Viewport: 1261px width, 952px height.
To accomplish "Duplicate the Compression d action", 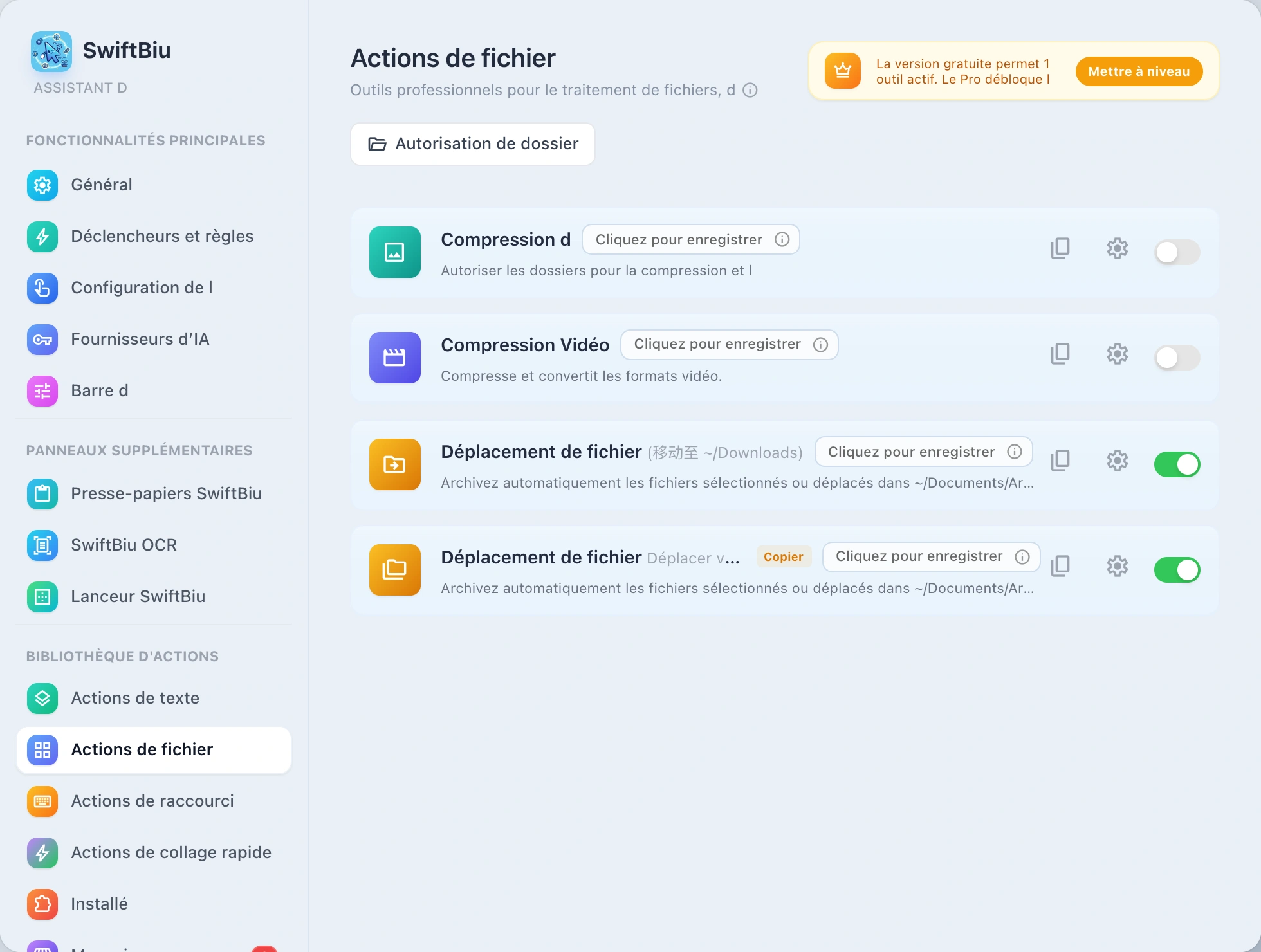I will [x=1060, y=248].
